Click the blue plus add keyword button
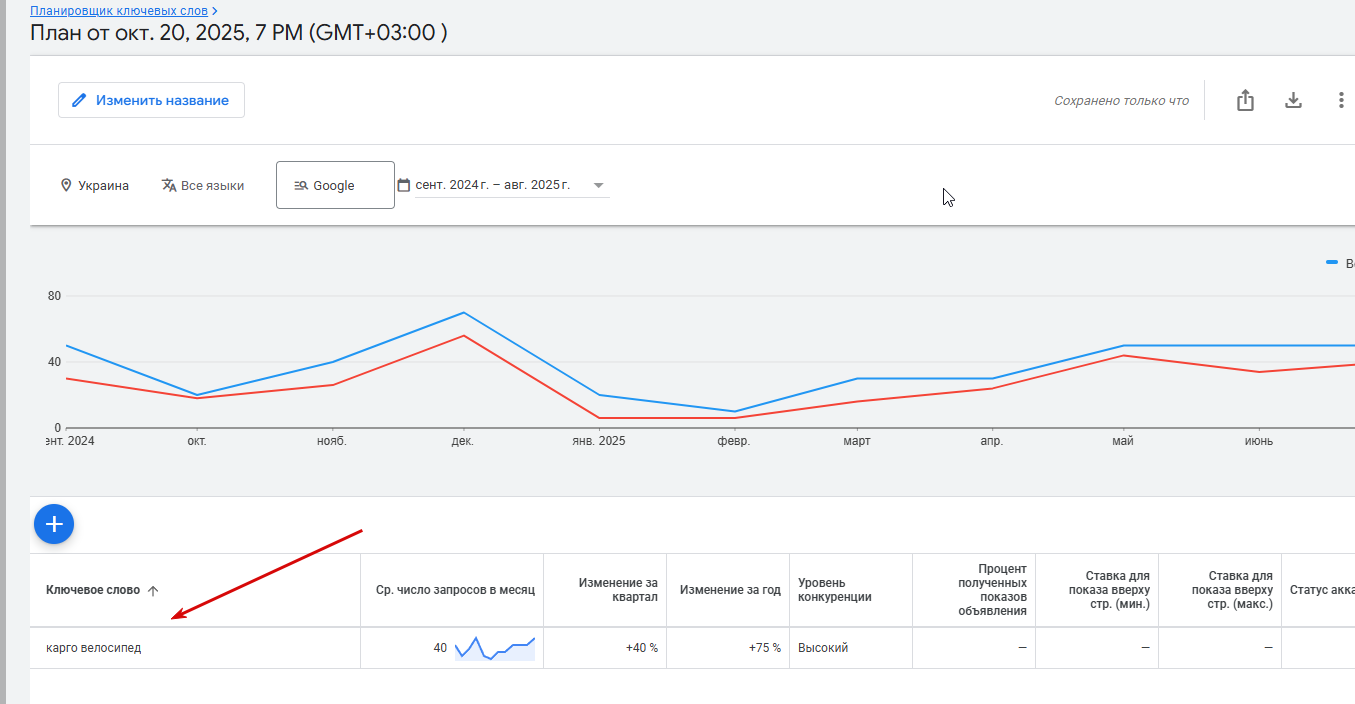1355x704 pixels. (54, 524)
